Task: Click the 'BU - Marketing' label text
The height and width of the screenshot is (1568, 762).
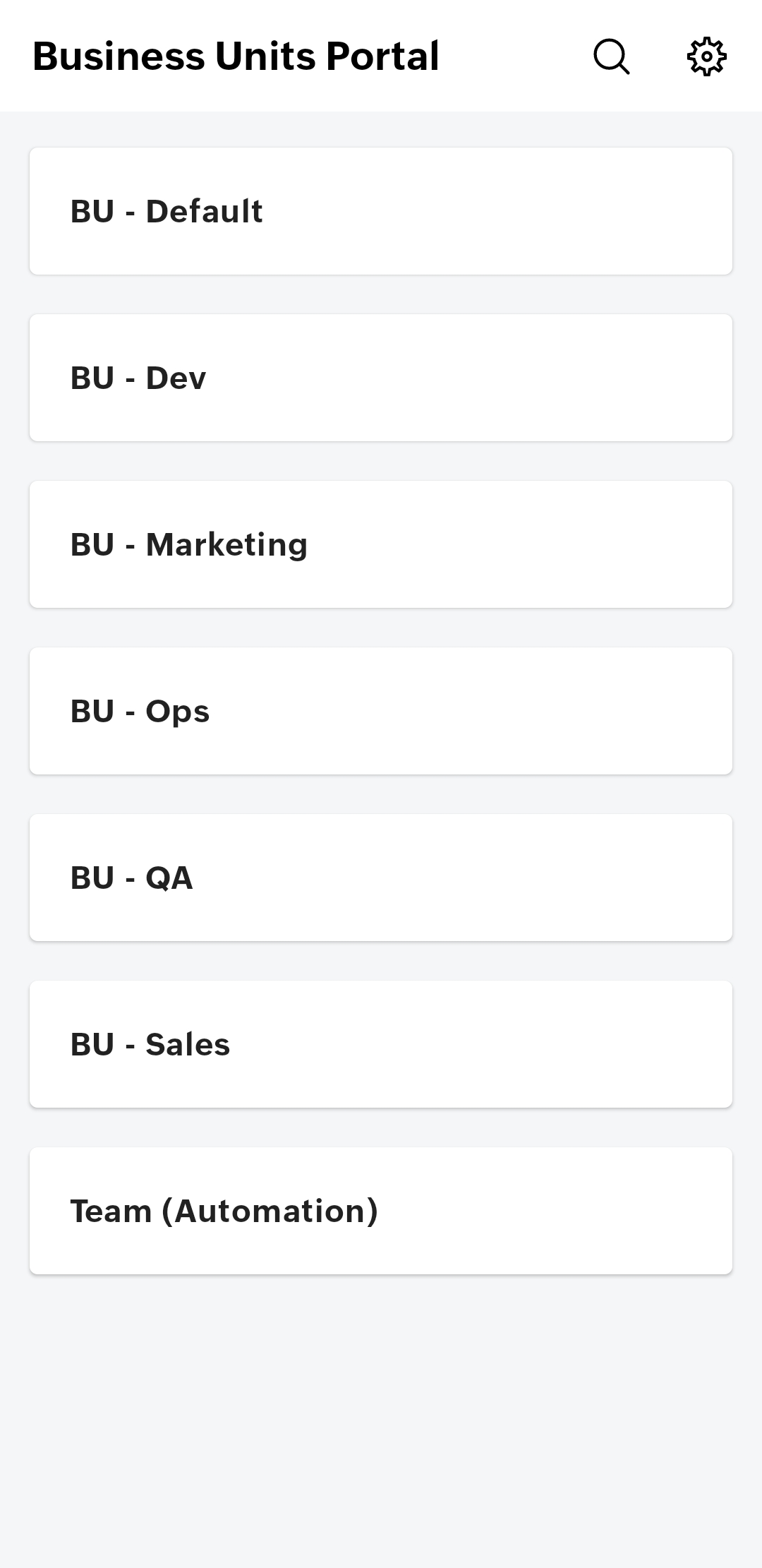Action: pos(189,545)
